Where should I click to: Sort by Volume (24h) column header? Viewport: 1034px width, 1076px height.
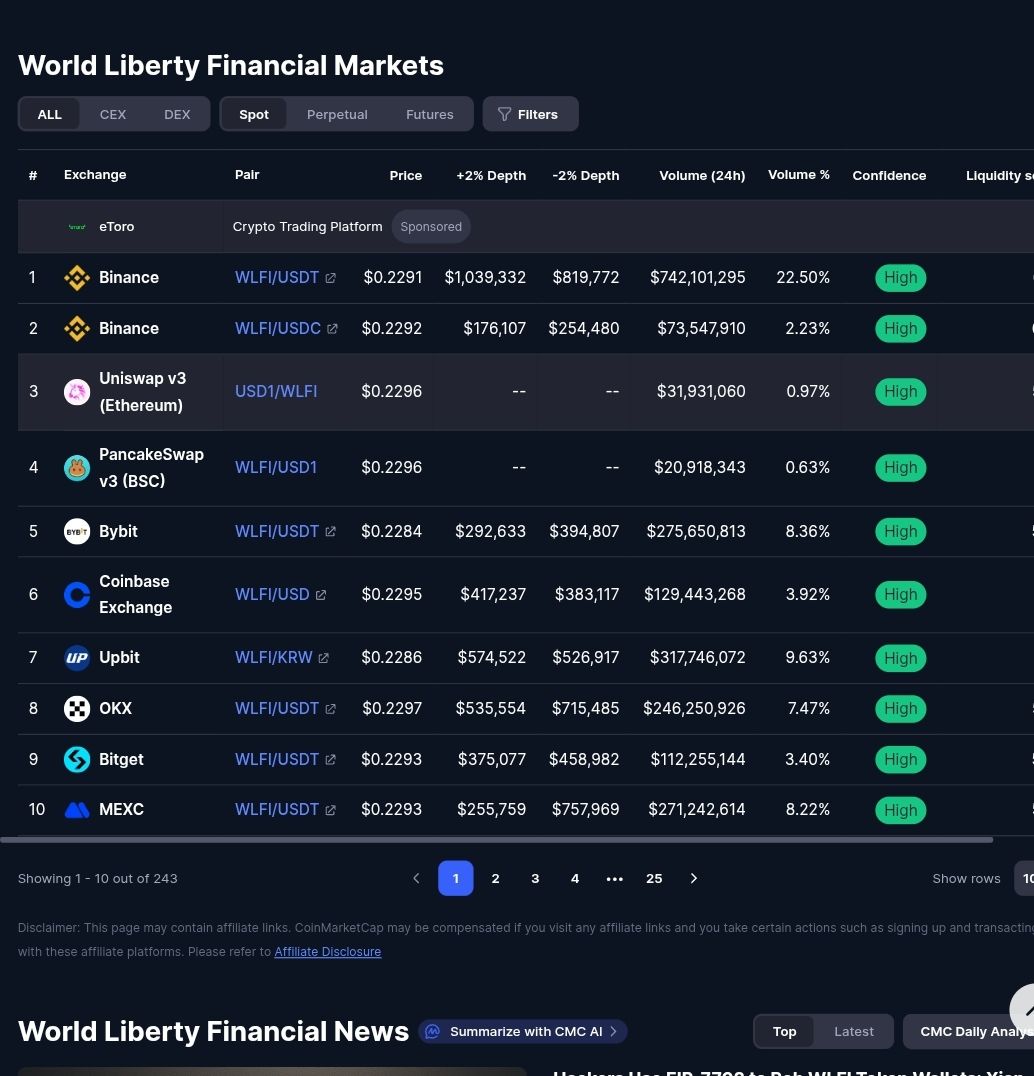click(x=702, y=176)
